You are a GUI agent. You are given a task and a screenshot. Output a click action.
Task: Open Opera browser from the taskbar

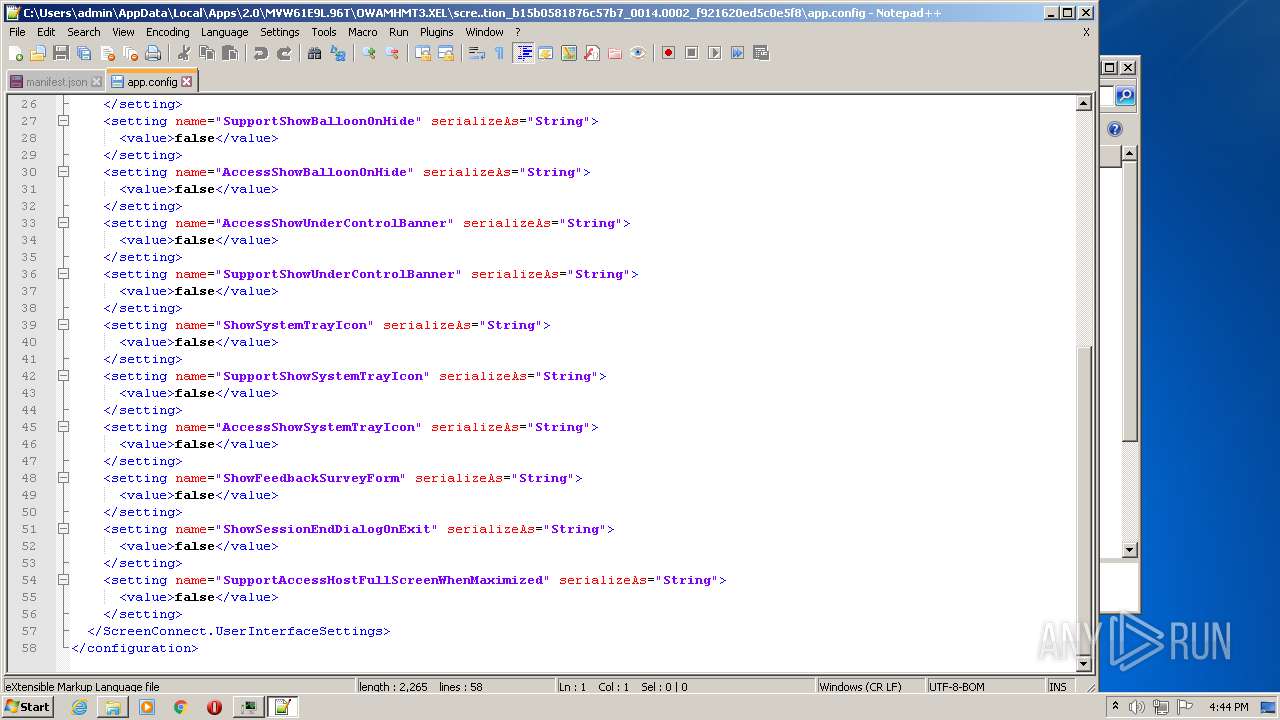tap(214, 707)
